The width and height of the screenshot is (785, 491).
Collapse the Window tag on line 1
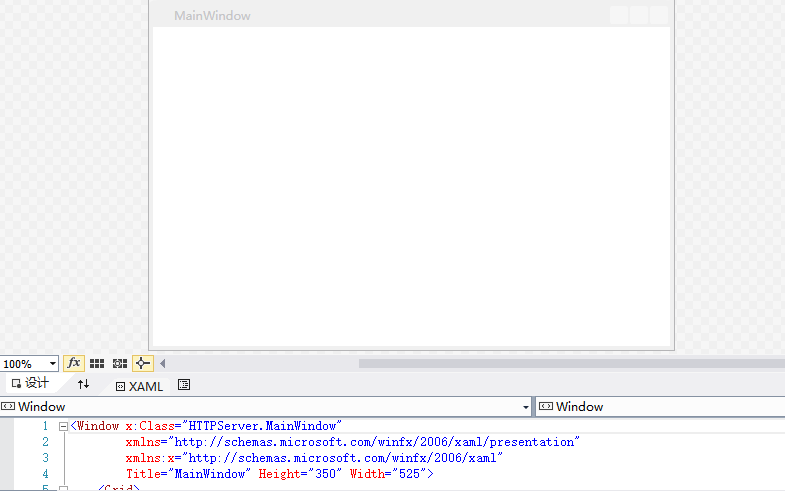[x=63, y=427]
